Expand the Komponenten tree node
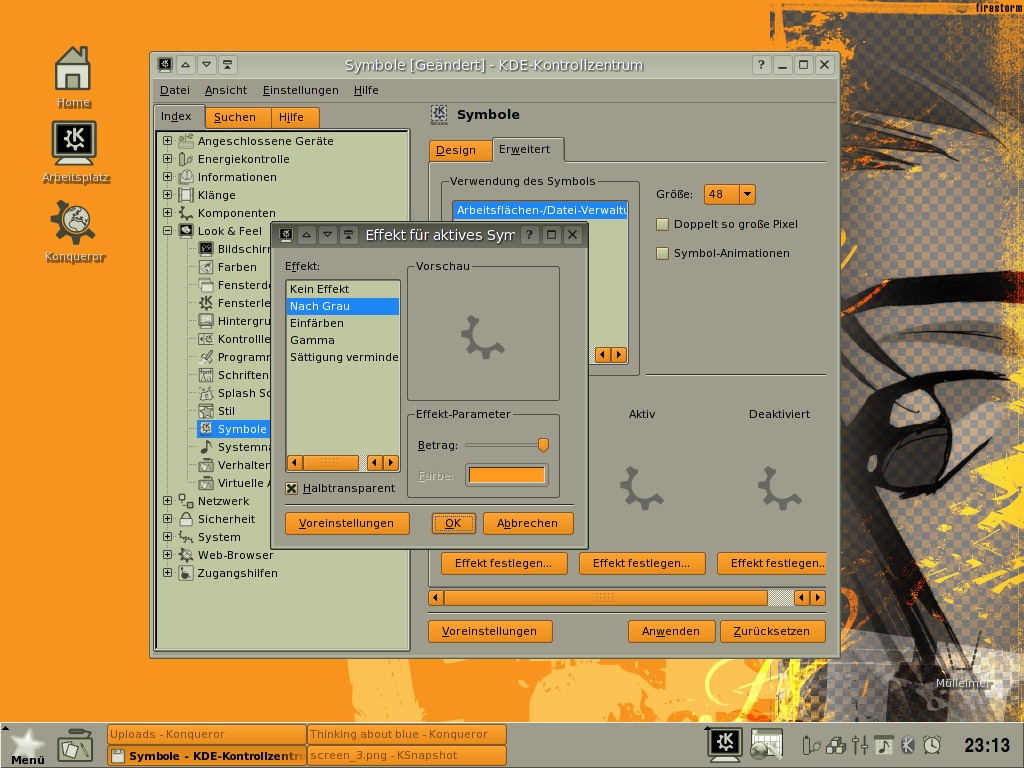Viewport: 1024px width, 768px height. [x=167, y=212]
